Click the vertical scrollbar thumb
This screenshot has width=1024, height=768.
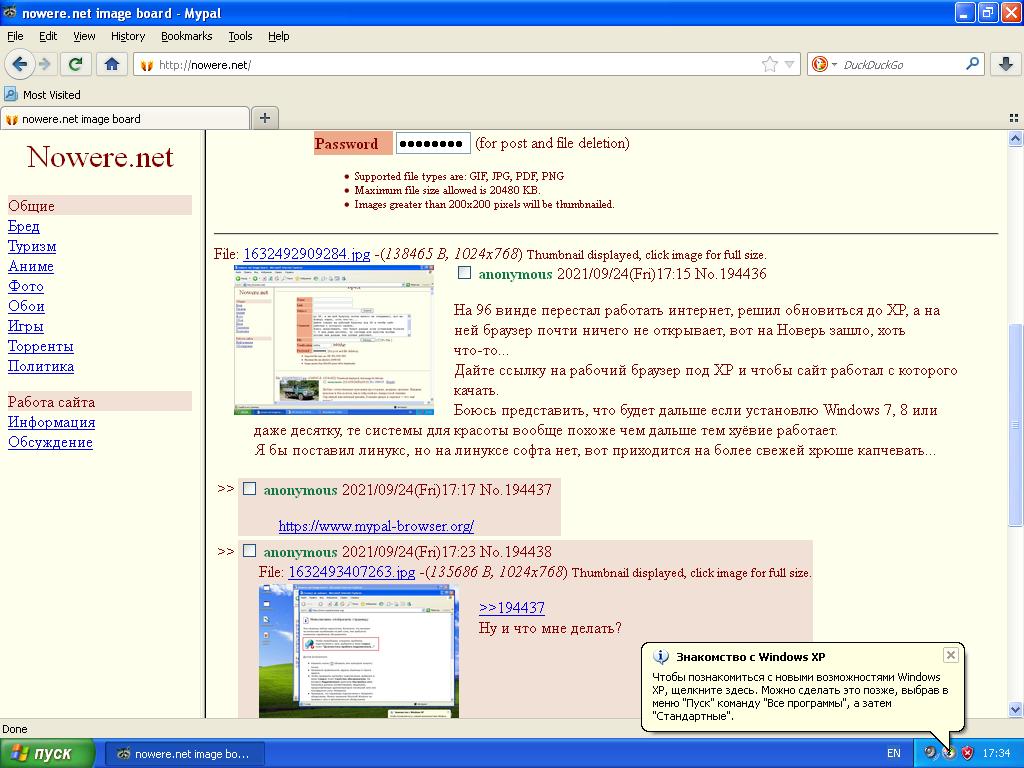pyautogui.click(x=1015, y=424)
